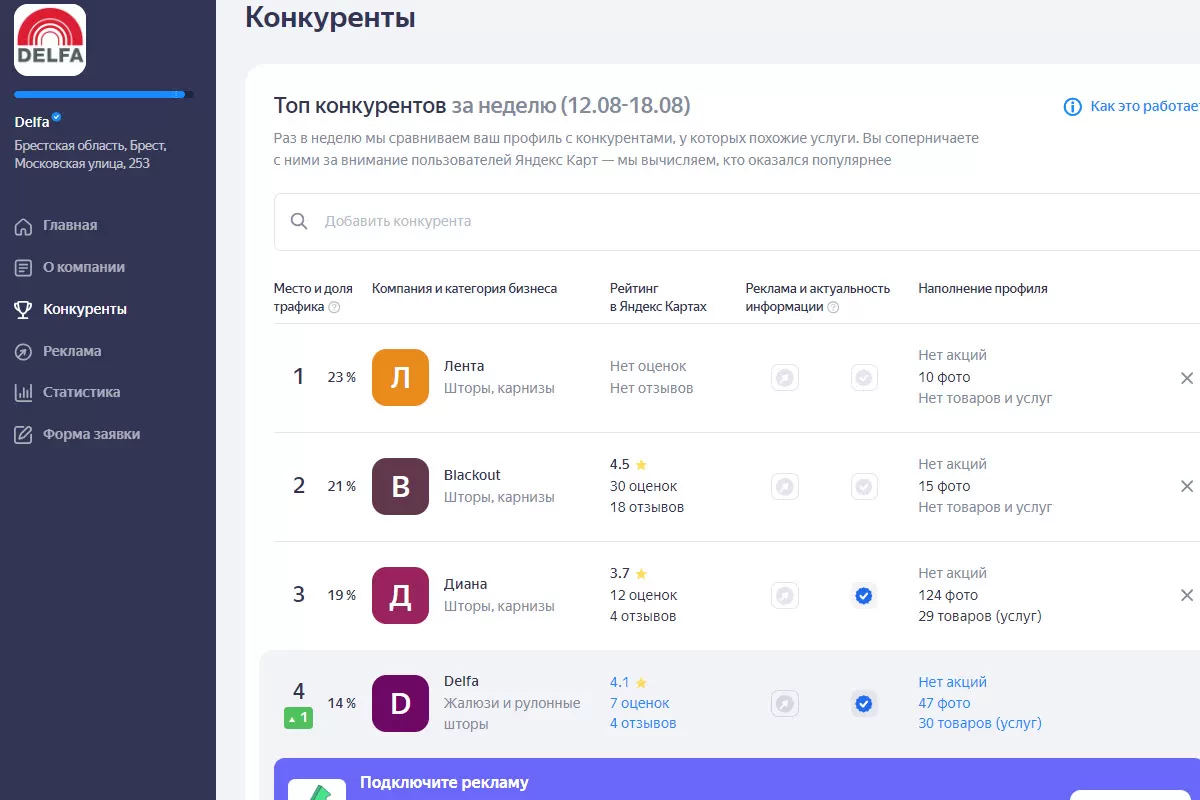Open the Форма заявки page
Viewport: 1200px width, 800px height.
(x=92, y=434)
